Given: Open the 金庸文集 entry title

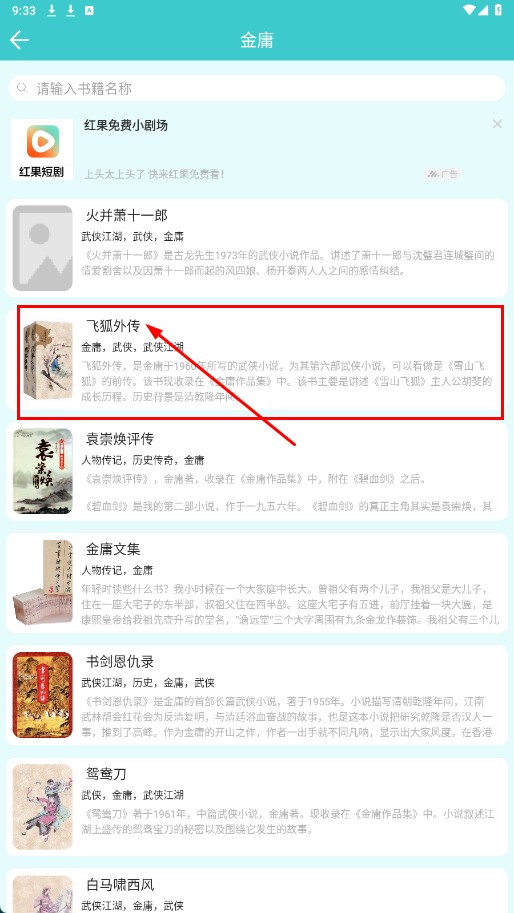Looking at the screenshot, I should tap(113, 549).
